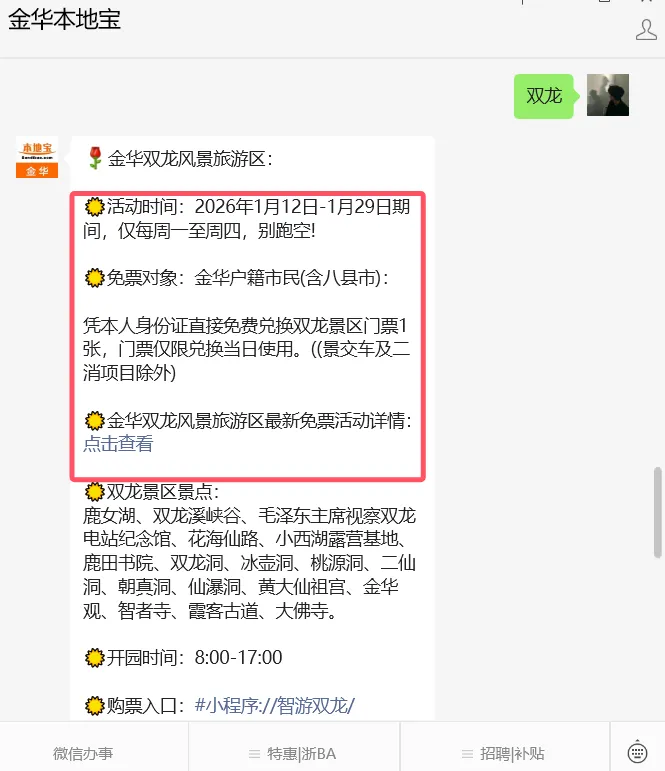
Task: Expand the list icon beside 招聘|补贴
Action: coord(467,754)
